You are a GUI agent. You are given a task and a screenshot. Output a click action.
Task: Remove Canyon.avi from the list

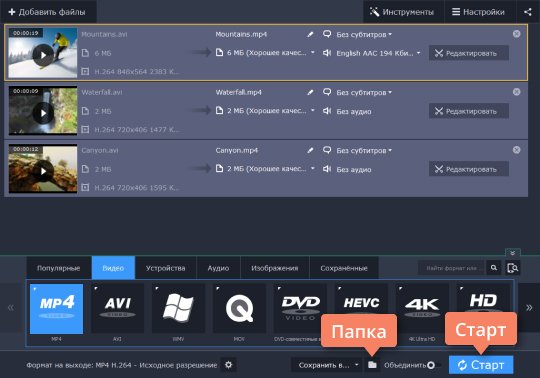pyautogui.click(x=517, y=150)
